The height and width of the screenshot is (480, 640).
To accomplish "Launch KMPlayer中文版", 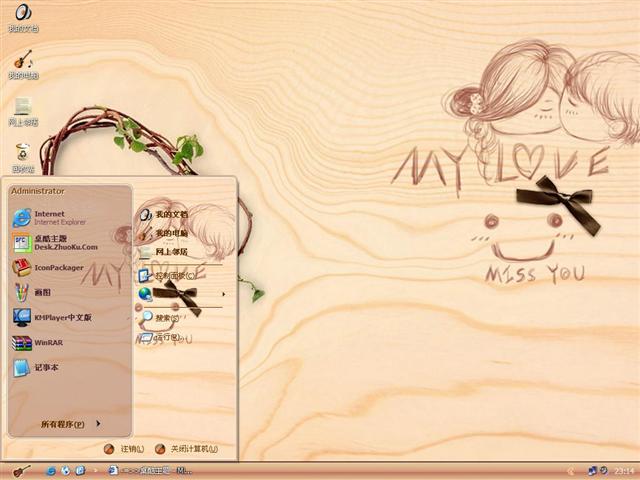I will pyautogui.click(x=69, y=318).
